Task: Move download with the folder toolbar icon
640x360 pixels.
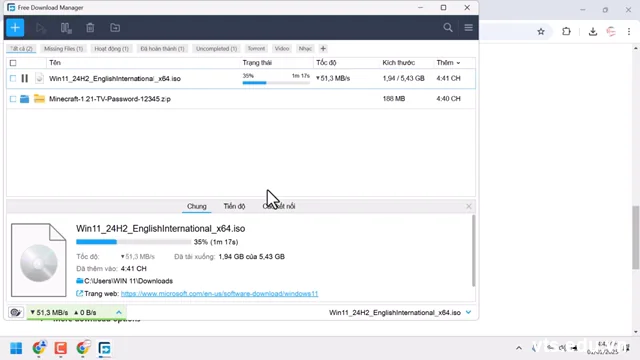Action: pos(115,28)
